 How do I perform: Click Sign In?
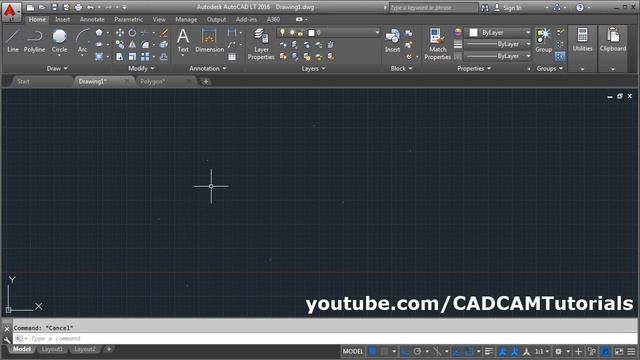coord(508,7)
